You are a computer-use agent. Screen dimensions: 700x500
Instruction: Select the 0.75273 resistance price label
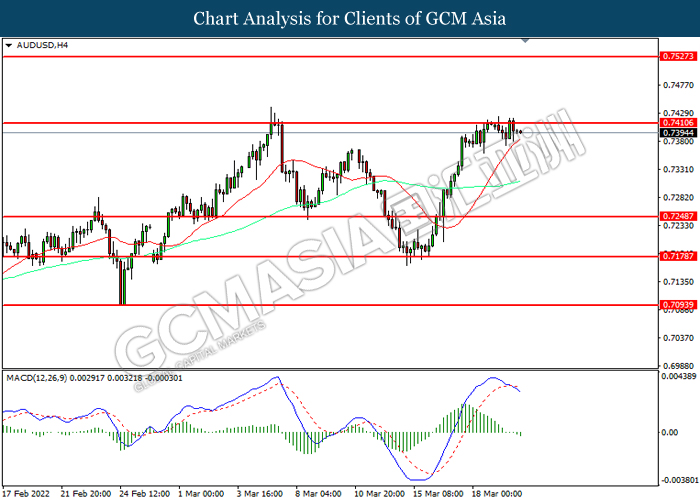pos(678,56)
